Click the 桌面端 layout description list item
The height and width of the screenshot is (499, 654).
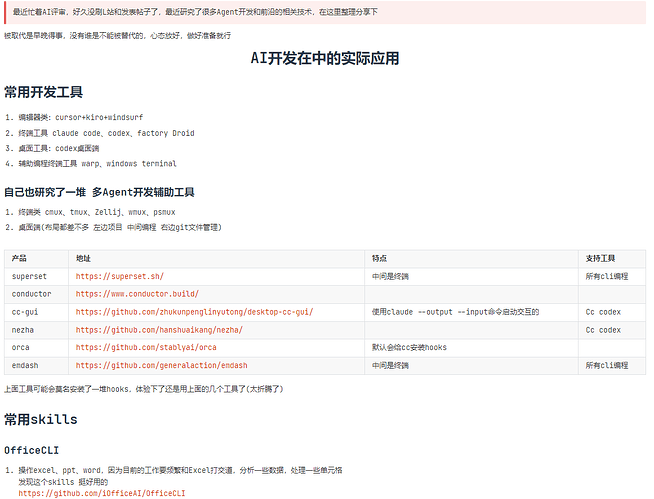(120, 227)
